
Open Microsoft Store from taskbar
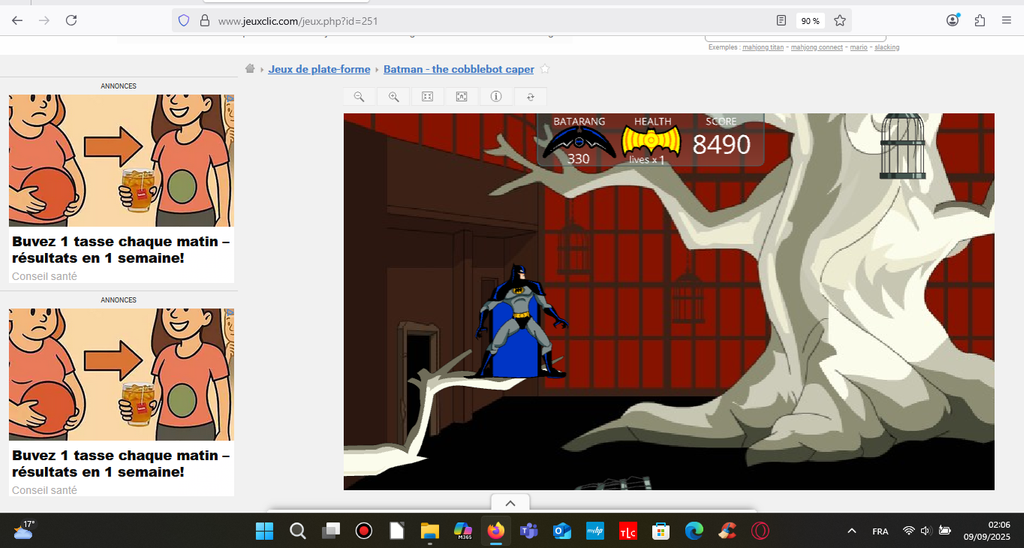coord(661,531)
